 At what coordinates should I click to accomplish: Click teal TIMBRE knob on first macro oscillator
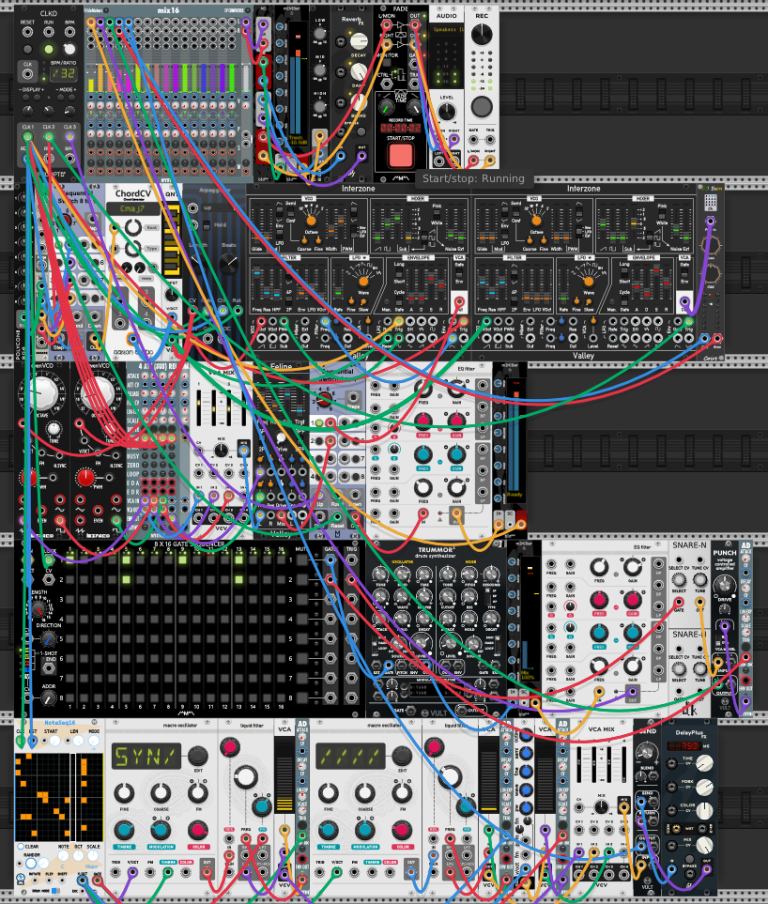[x=123, y=830]
